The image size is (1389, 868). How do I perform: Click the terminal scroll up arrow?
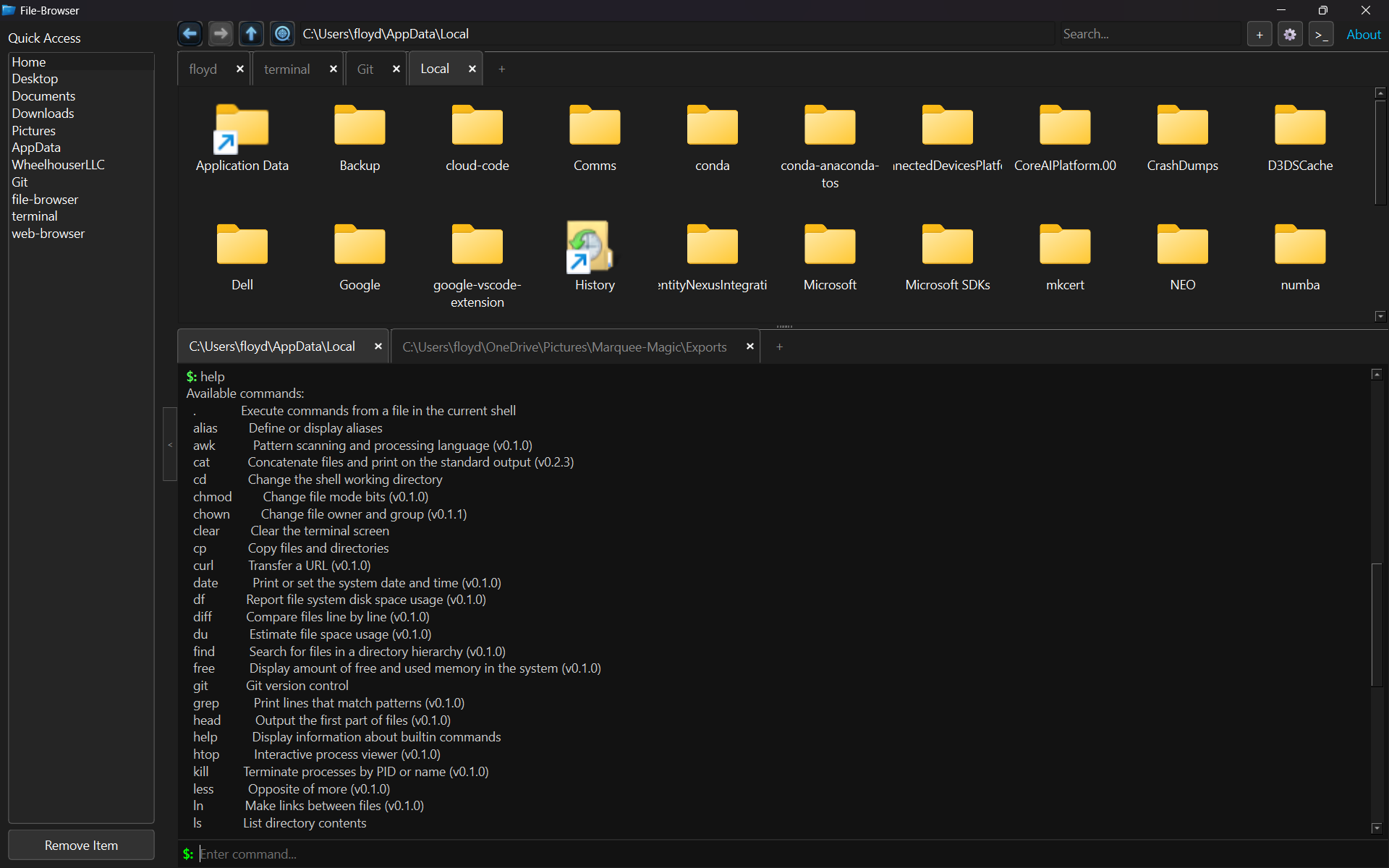click(x=1377, y=374)
